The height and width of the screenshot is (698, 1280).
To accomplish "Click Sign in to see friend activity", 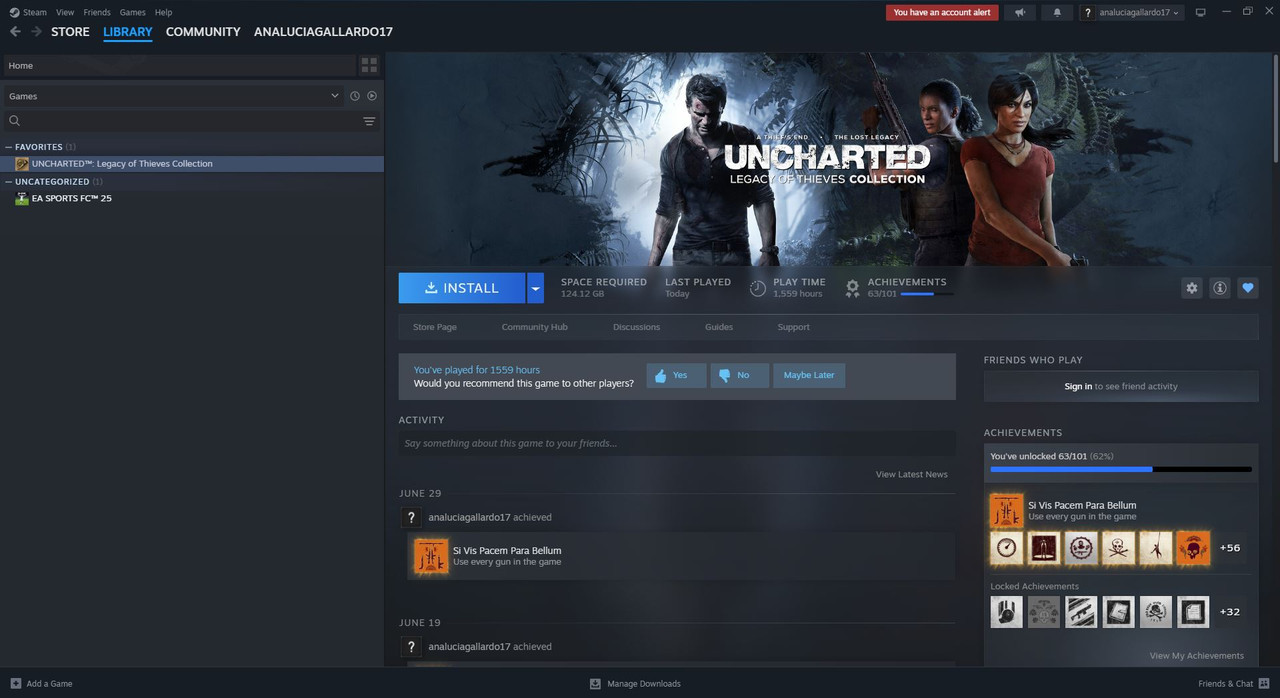I will pyautogui.click(x=1121, y=386).
